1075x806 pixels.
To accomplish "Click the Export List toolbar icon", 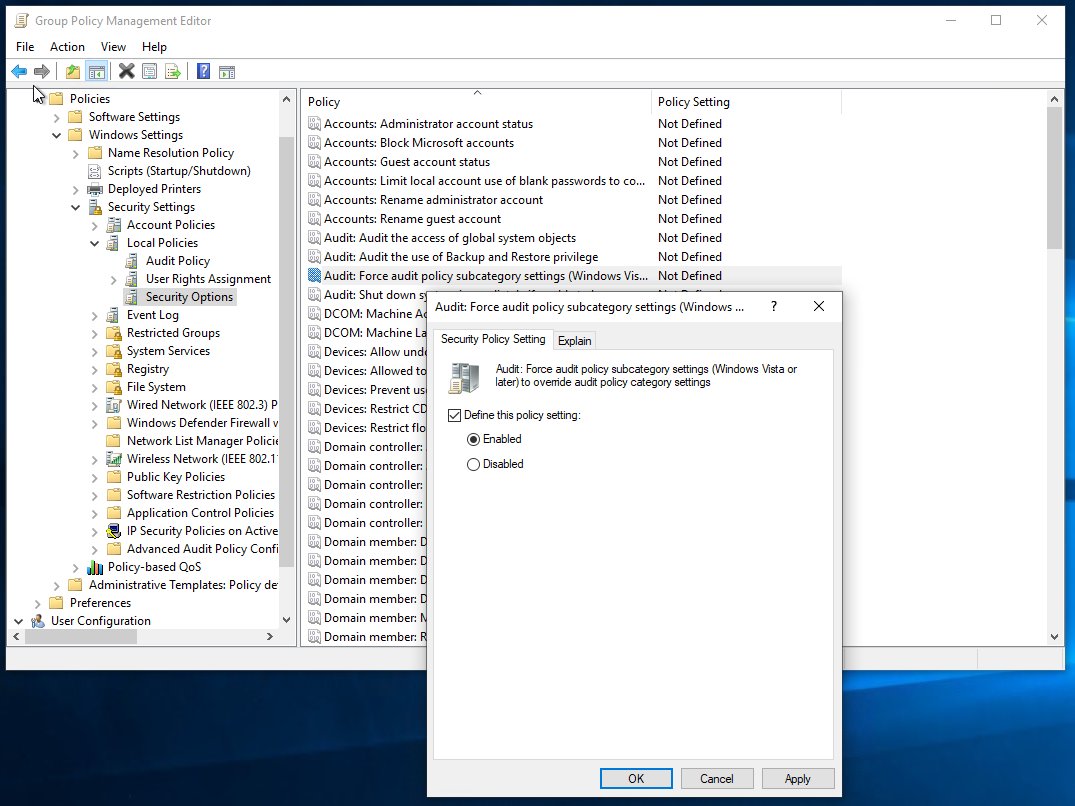I will point(173,71).
